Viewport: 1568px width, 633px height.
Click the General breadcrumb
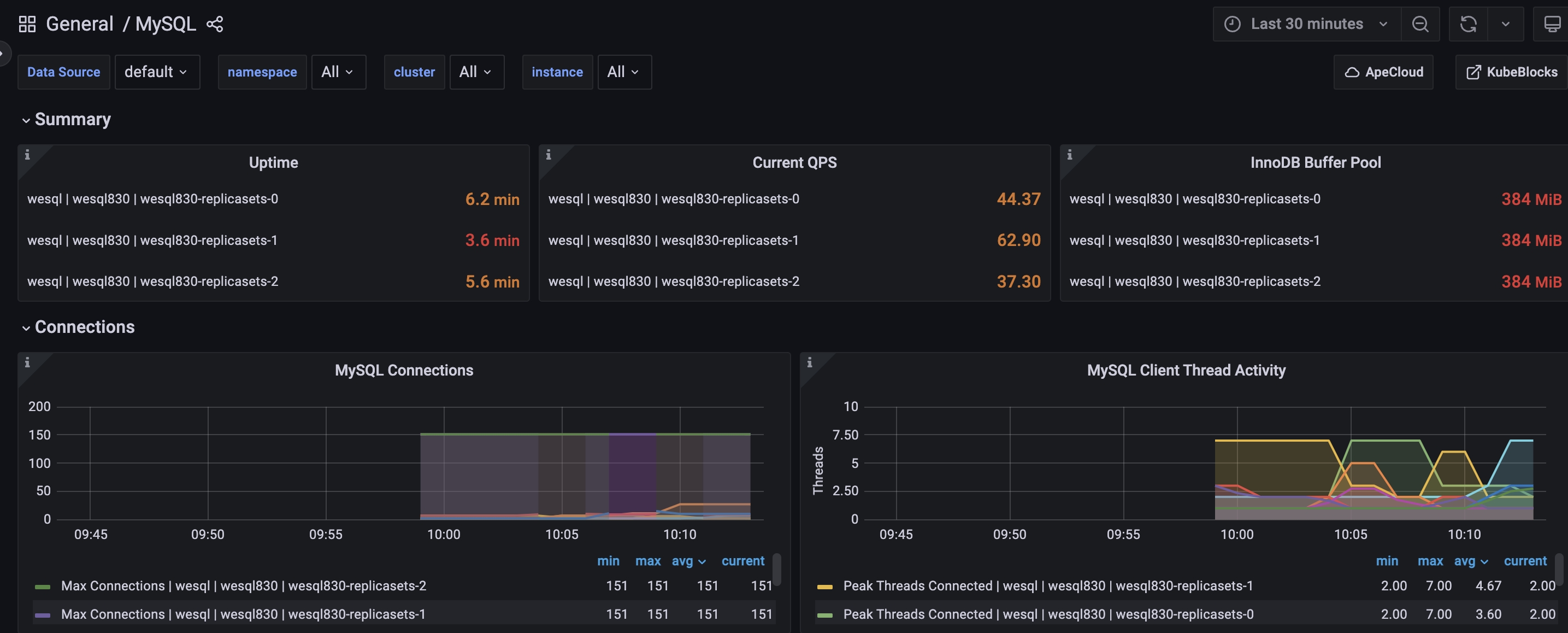(79, 25)
